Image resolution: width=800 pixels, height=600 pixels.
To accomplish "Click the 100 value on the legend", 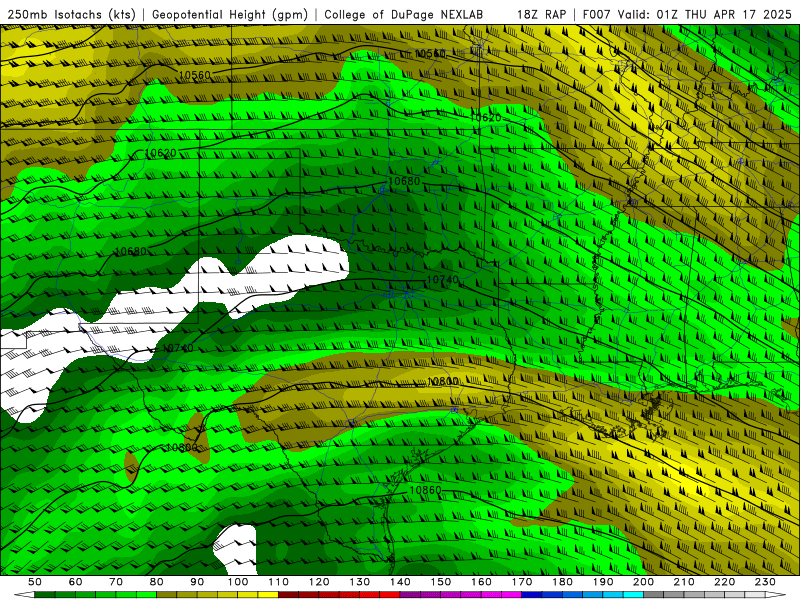I will tap(238, 582).
